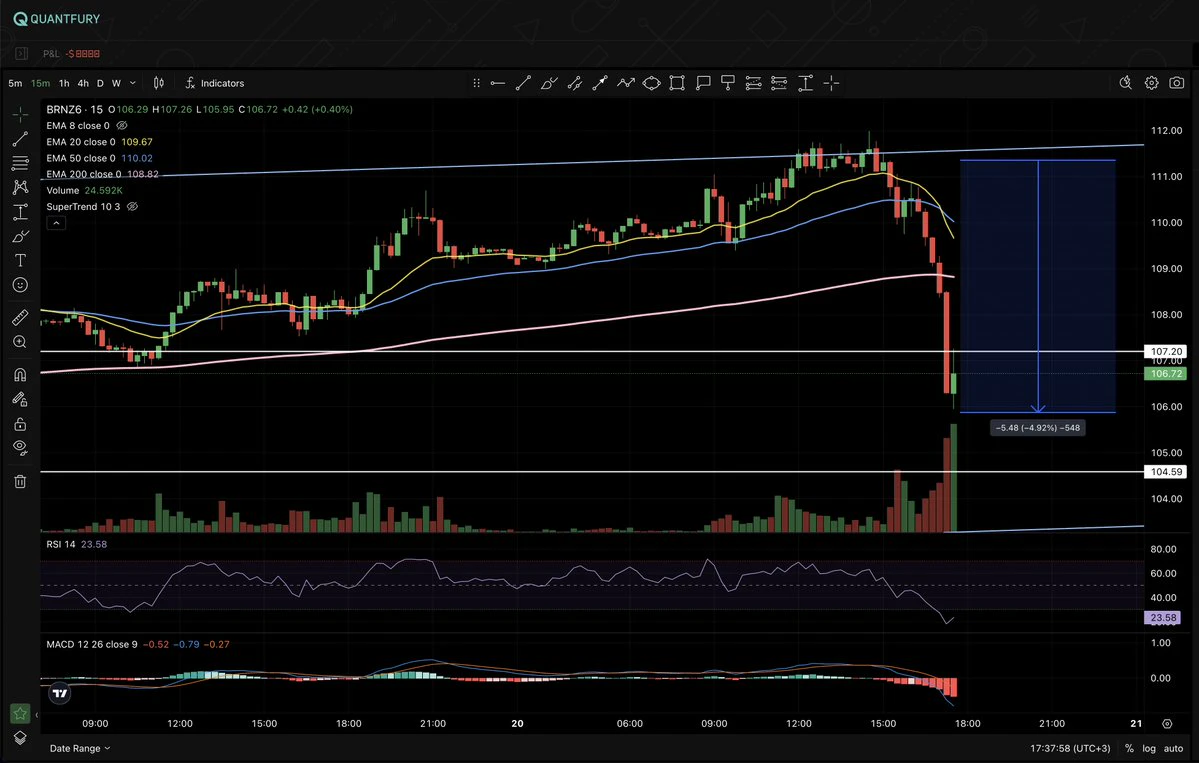Switch to the 1h timeframe

click(64, 83)
